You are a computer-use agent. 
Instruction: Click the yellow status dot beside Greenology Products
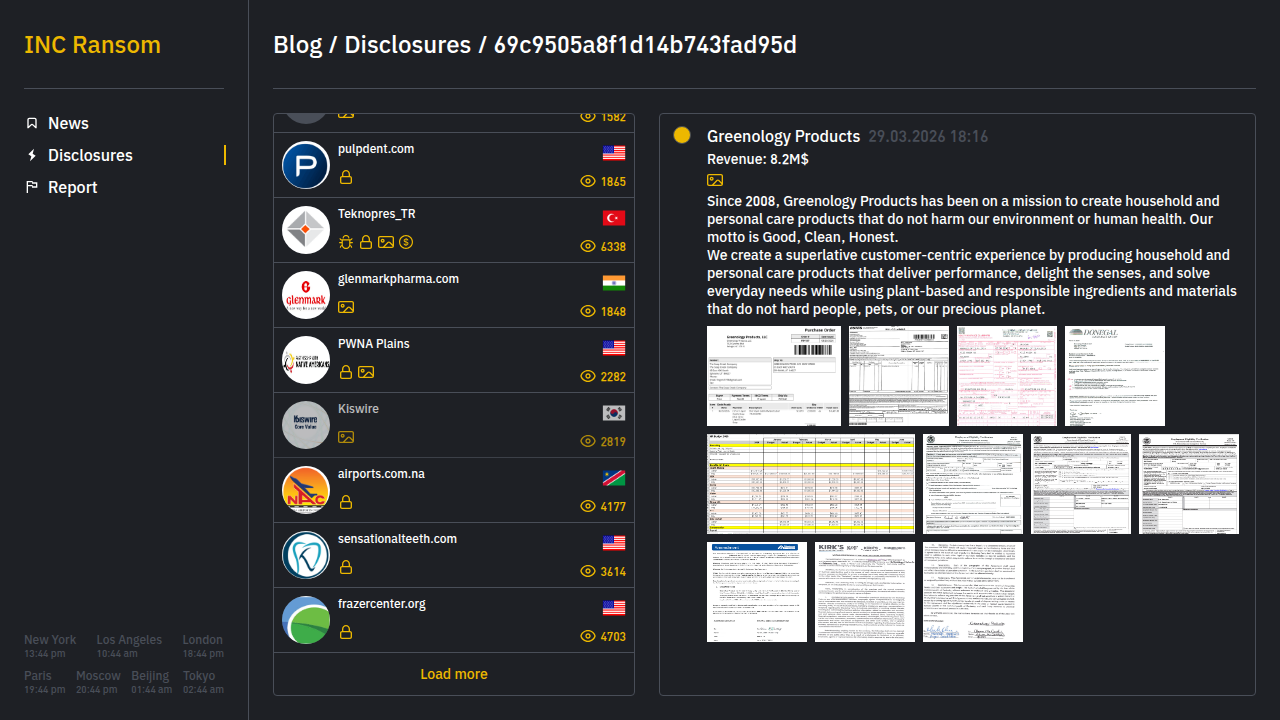[x=682, y=135]
